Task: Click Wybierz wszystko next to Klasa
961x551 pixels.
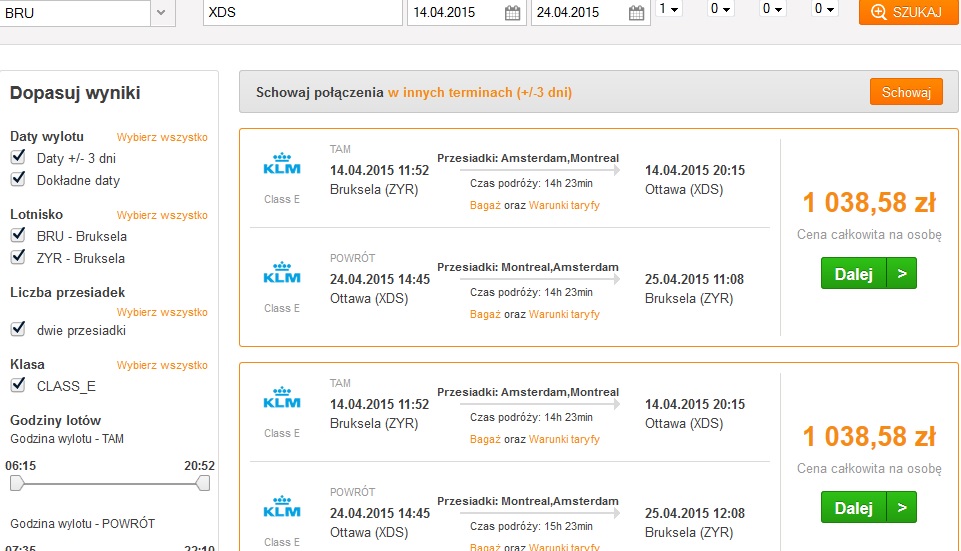Action: click(x=162, y=365)
